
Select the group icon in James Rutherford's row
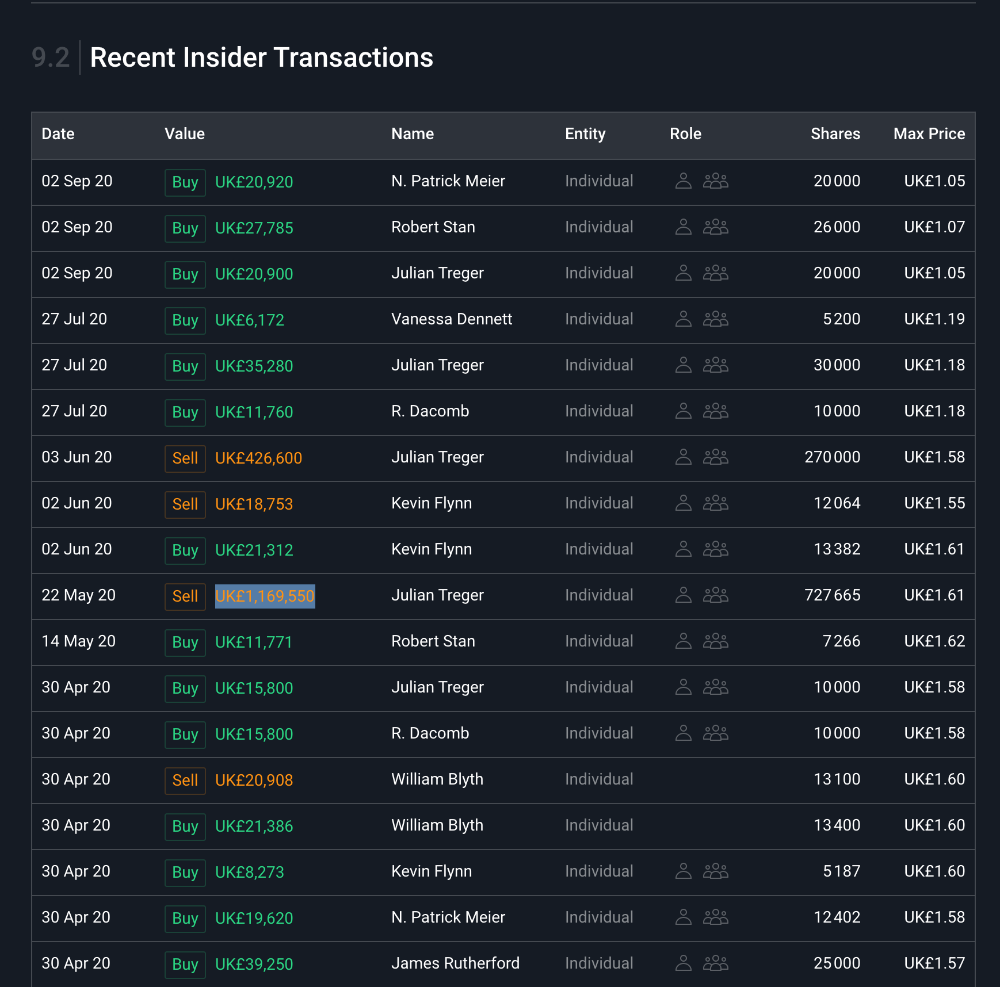coord(715,963)
